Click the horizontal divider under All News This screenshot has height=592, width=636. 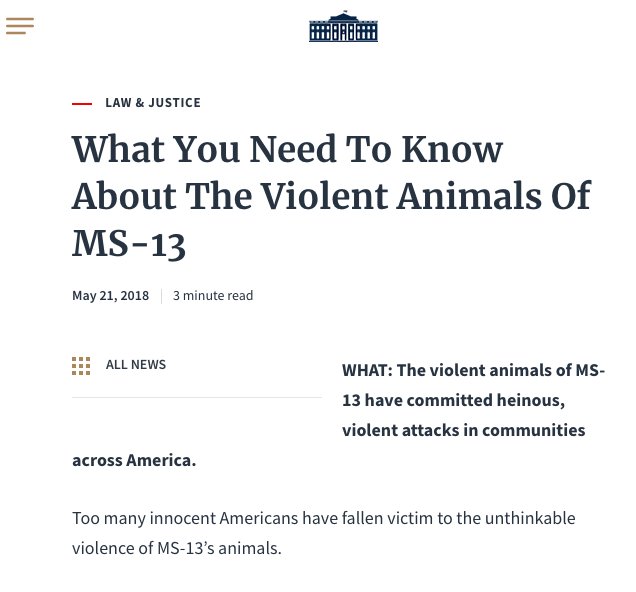197,397
